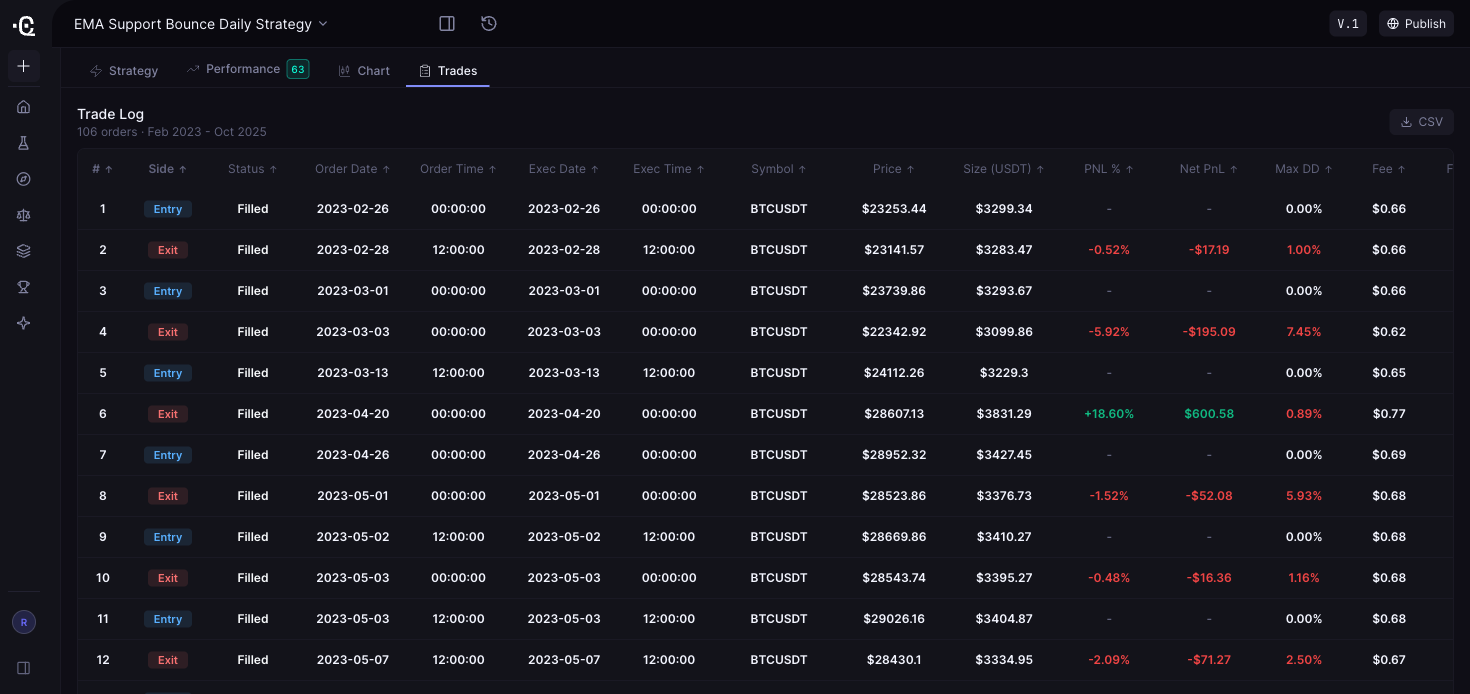Sort by the Net PnL column header
This screenshot has width=1470, height=694.
[x=1209, y=169]
